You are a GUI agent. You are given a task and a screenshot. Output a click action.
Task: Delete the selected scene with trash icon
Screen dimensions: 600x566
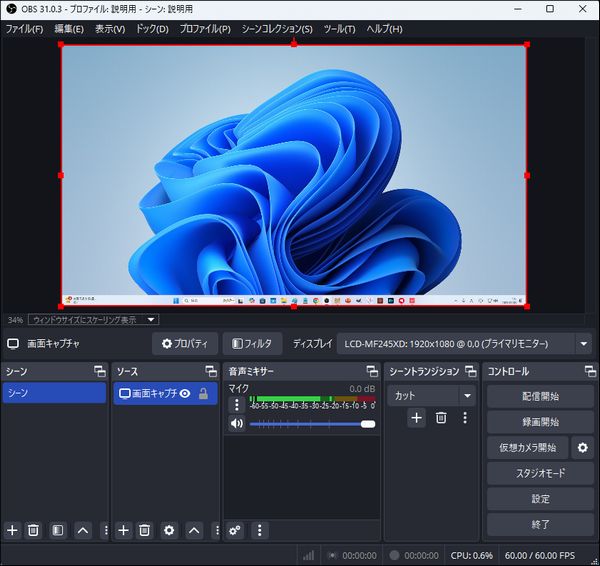coord(33,530)
